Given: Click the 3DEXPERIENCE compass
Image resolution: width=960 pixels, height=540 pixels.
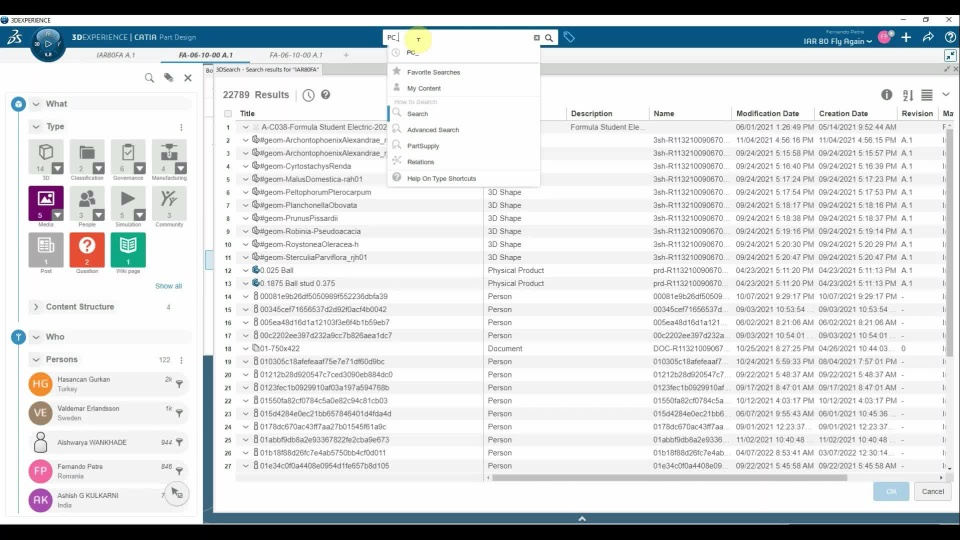Looking at the screenshot, I should (x=48, y=45).
